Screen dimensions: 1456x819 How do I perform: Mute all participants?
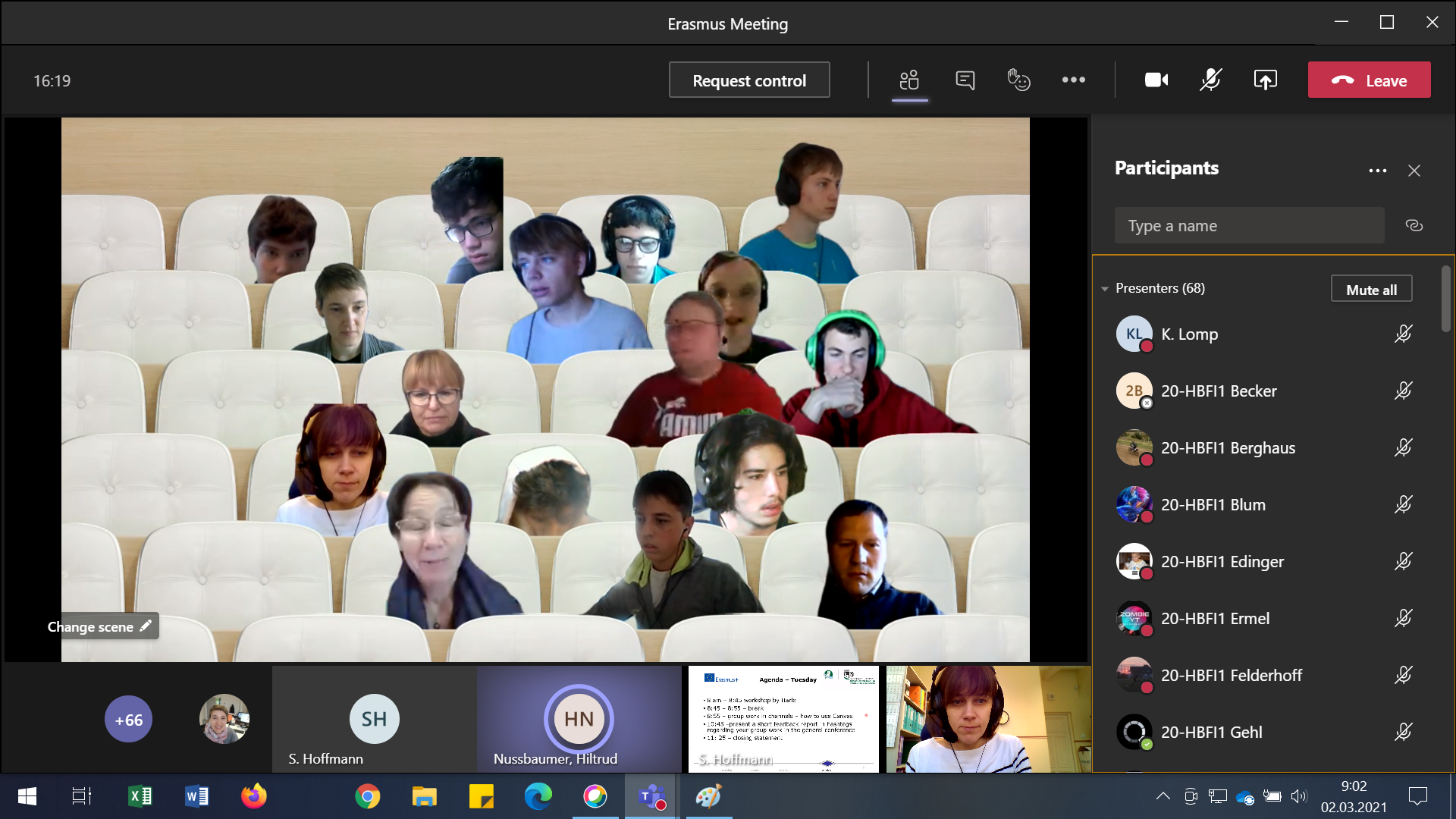[x=1371, y=289]
